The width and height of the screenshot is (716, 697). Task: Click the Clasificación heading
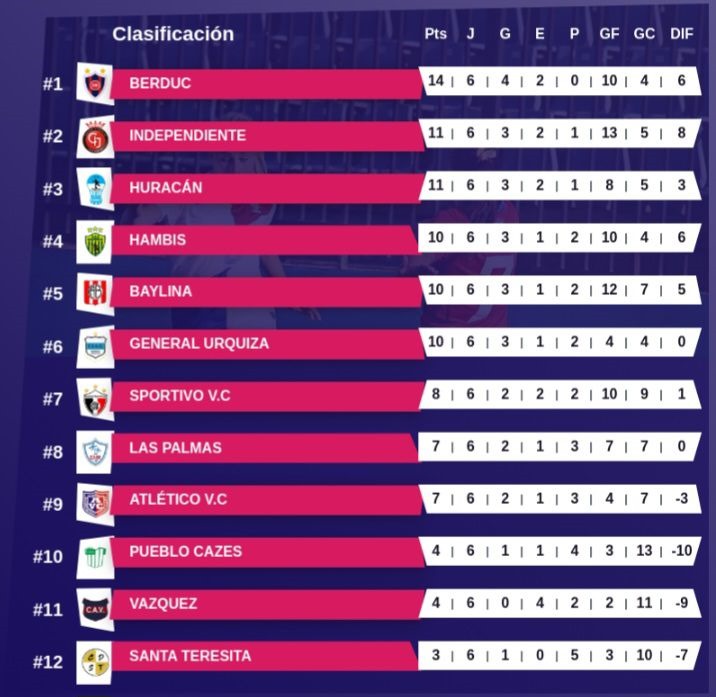coord(173,34)
